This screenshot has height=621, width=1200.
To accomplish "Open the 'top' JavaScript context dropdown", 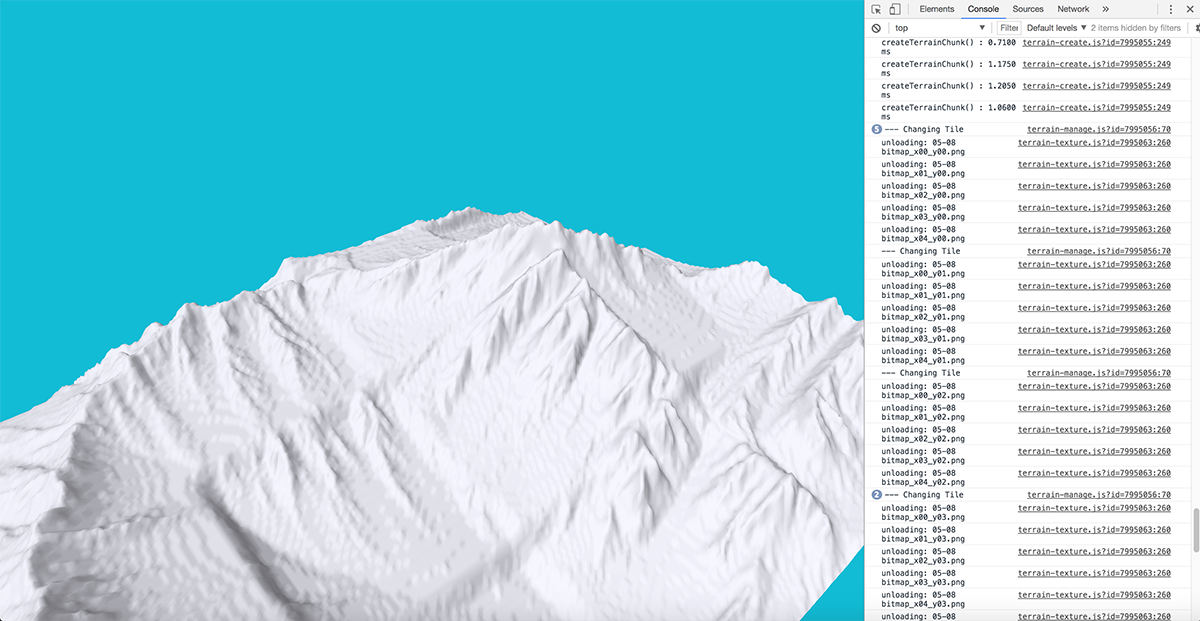I will tap(939, 28).
